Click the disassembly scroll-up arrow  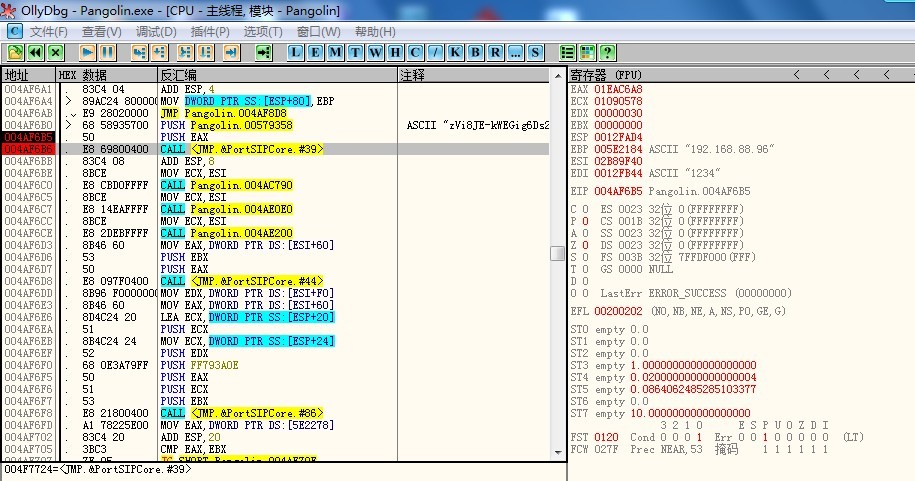pos(558,76)
